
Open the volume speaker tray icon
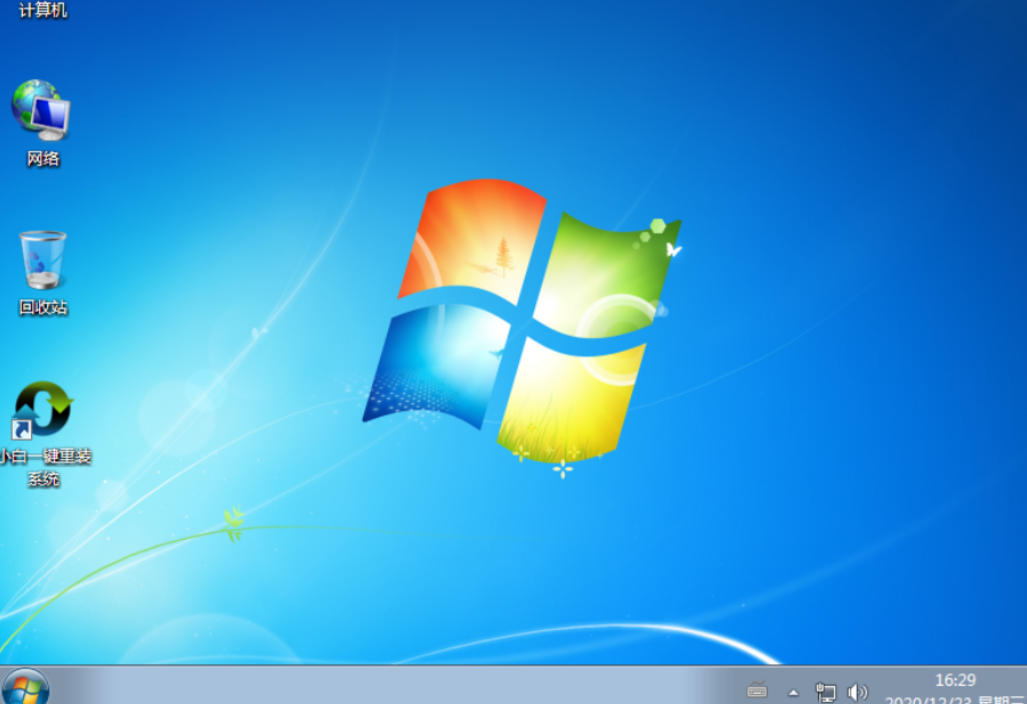tap(857, 692)
